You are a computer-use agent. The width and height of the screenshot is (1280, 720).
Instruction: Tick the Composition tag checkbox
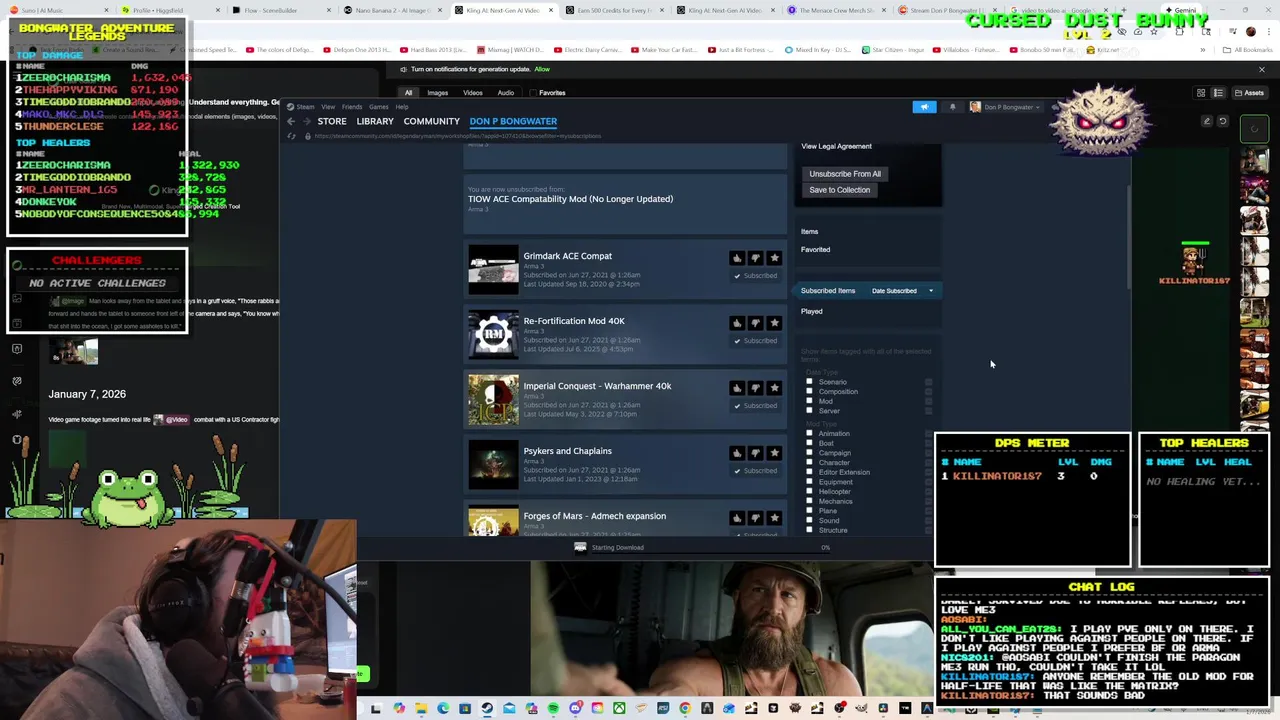(809, 391)
